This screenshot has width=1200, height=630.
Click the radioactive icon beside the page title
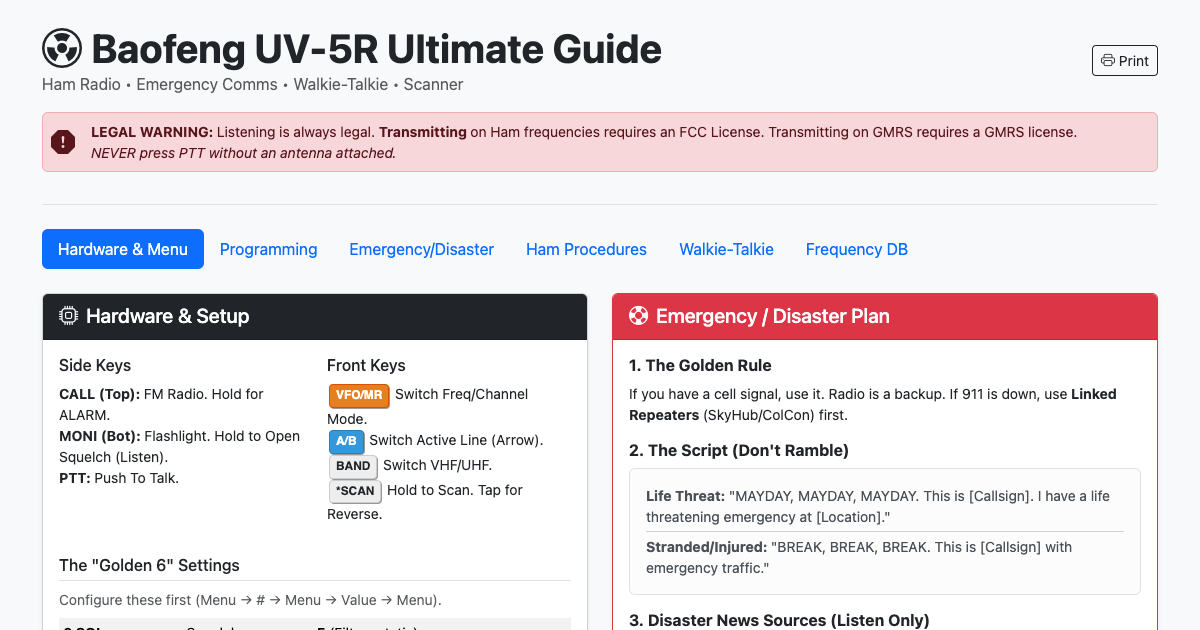(x=62, y=49)
